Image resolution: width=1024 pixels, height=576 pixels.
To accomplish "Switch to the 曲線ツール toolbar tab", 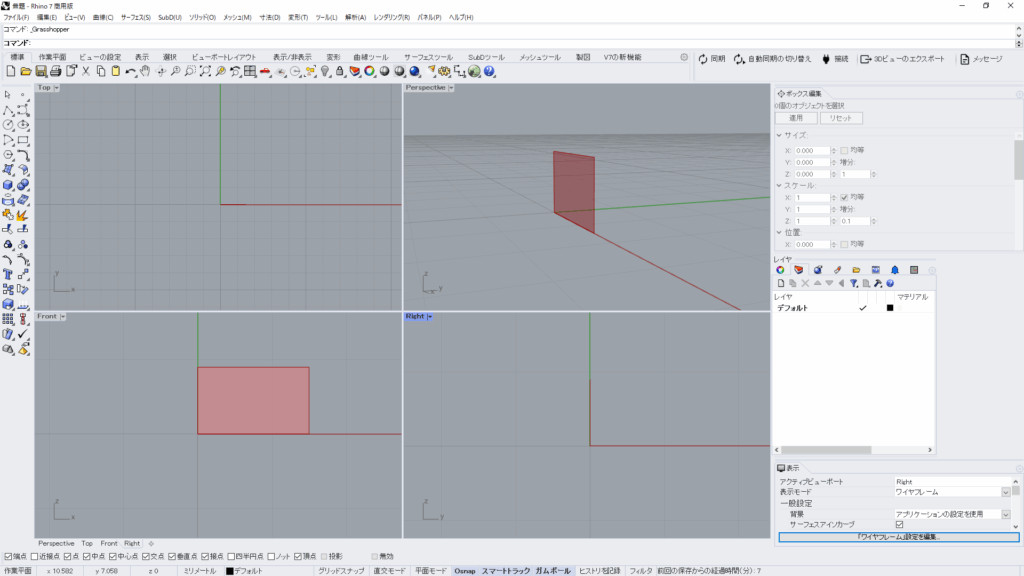I will (x=371, y=57).
